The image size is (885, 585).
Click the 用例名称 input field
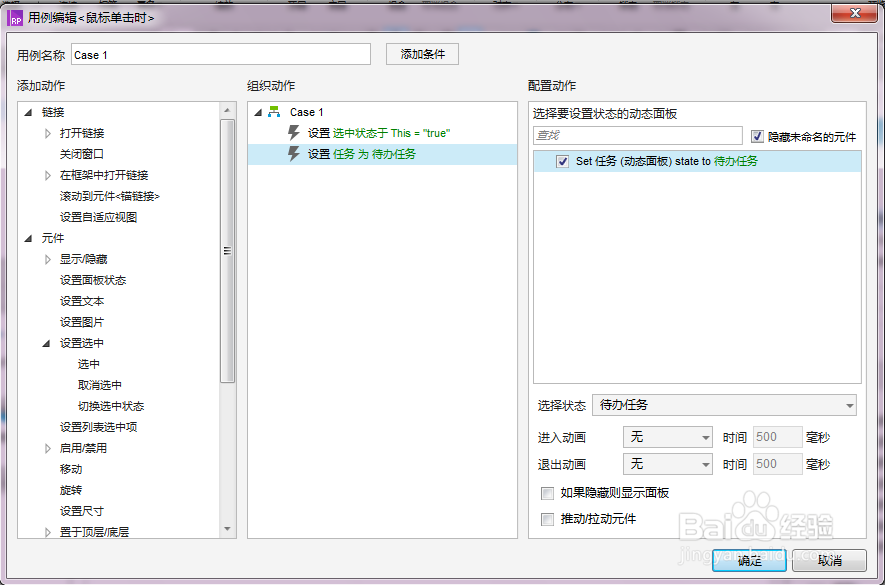(221, 55)
